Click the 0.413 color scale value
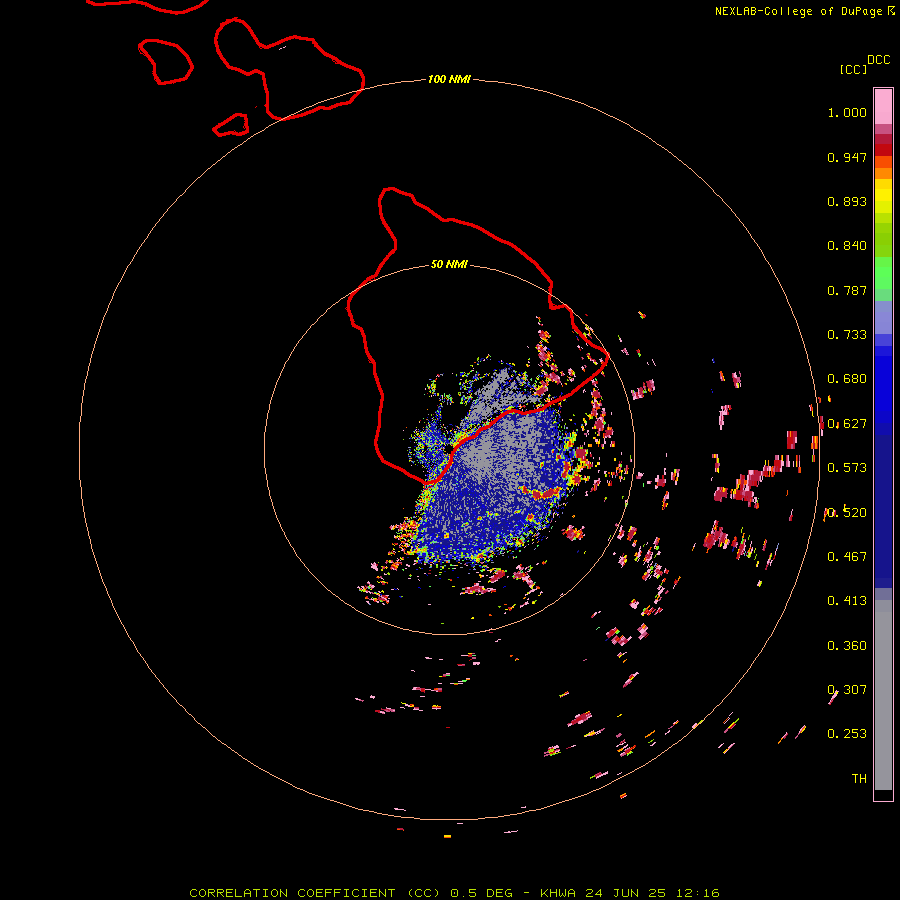 point(847,601)
